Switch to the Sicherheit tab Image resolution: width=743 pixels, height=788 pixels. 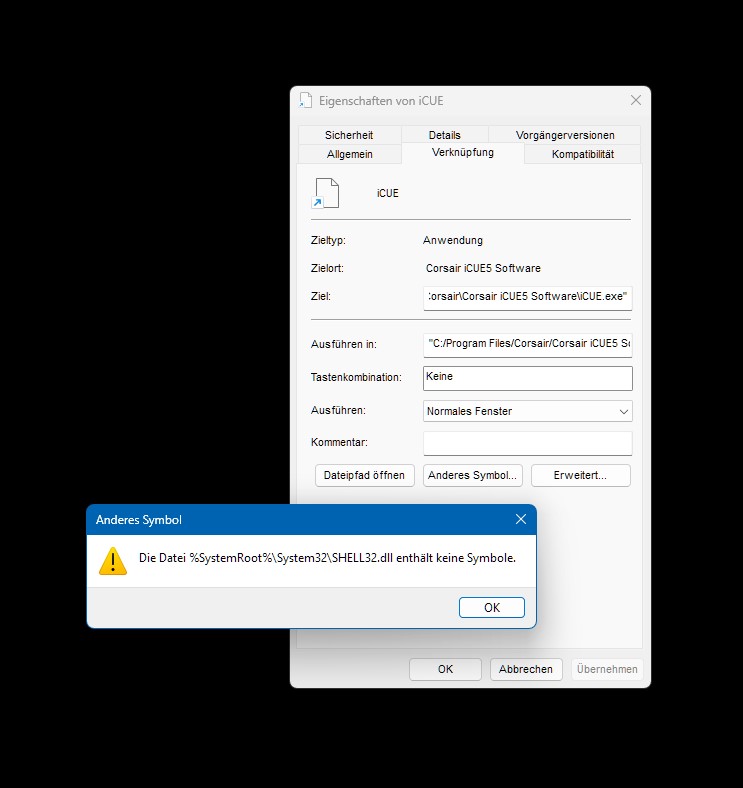point(349,135)
